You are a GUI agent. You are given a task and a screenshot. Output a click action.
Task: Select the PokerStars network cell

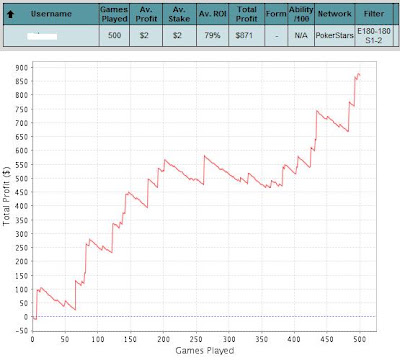pos(334,35)
